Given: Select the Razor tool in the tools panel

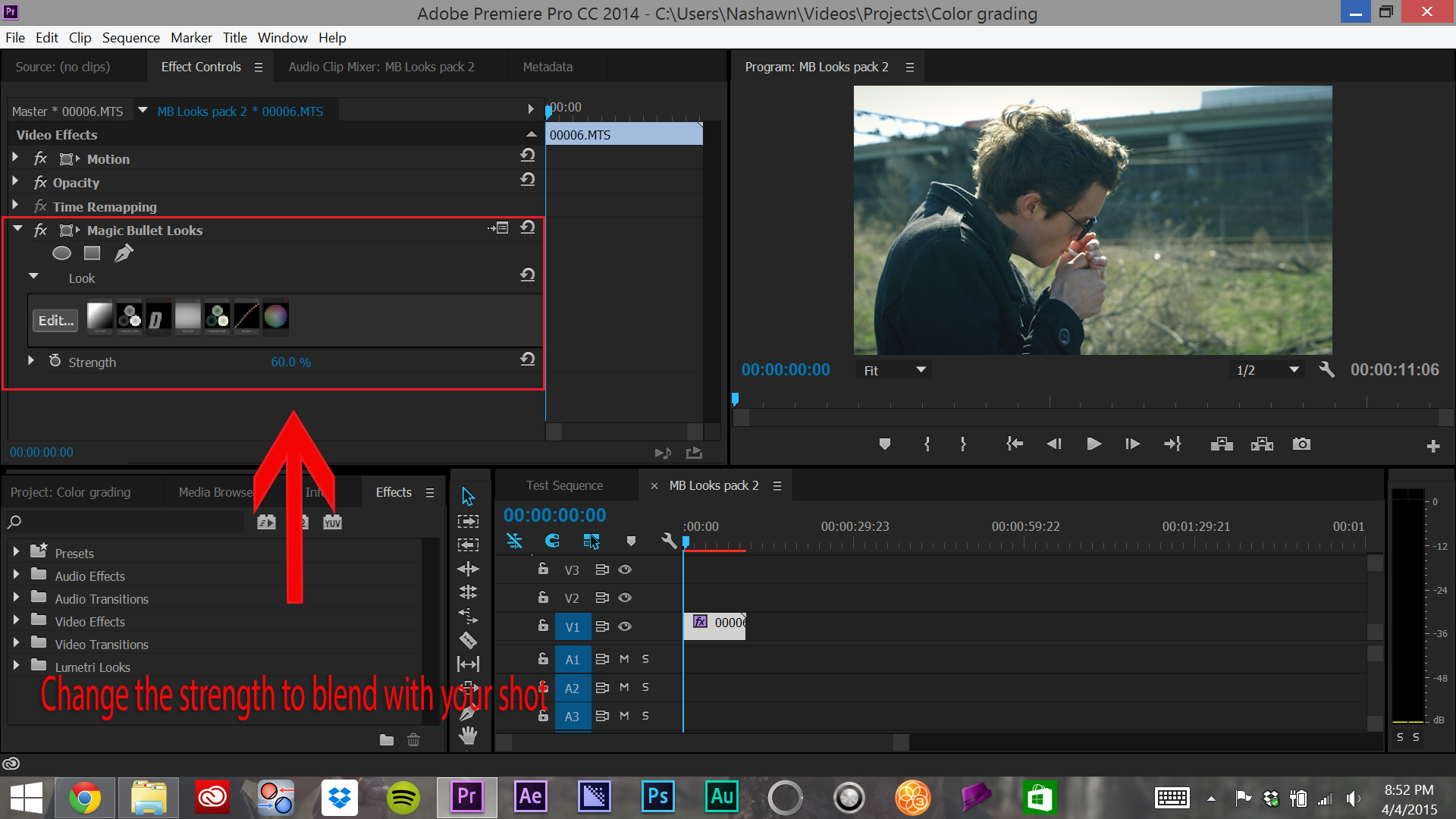Looking at the screenshot, I should (468, 641).
